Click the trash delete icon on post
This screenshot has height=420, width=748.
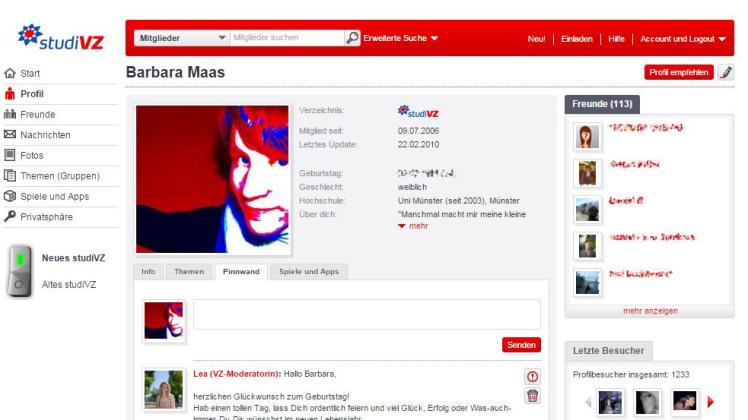(532, 396)
